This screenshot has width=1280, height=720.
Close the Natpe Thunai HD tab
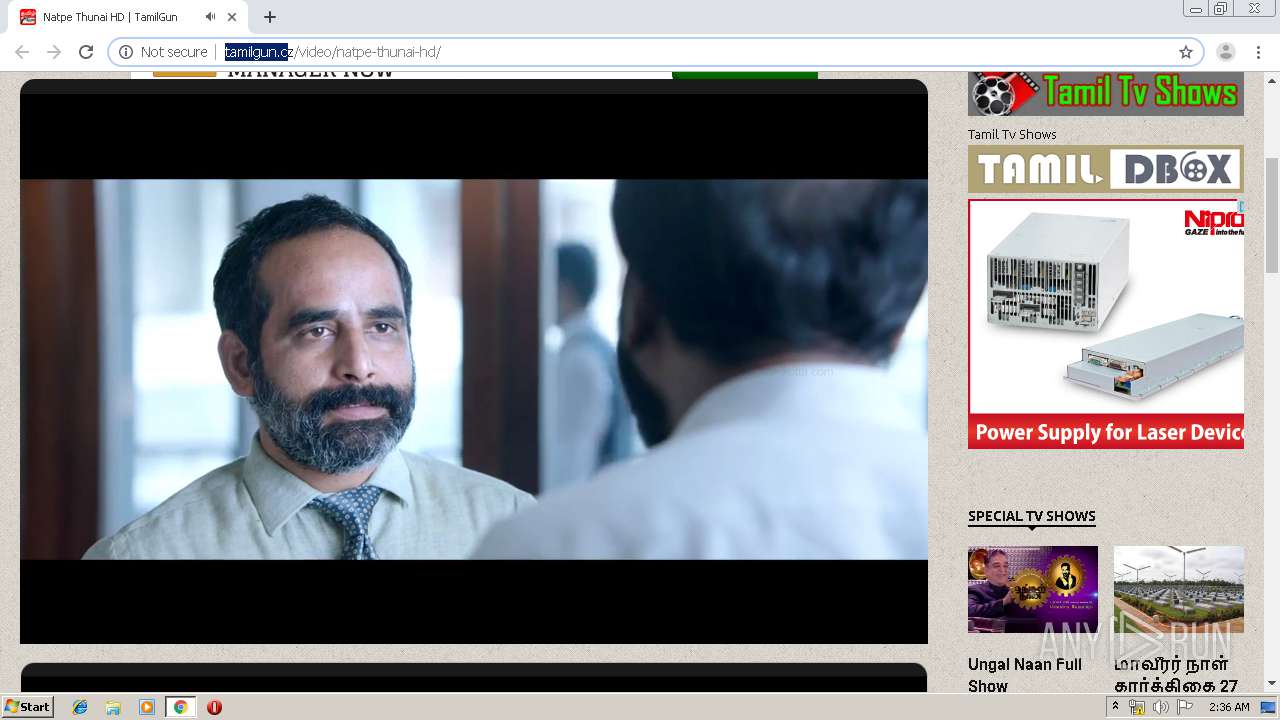[x=232, y=17]
